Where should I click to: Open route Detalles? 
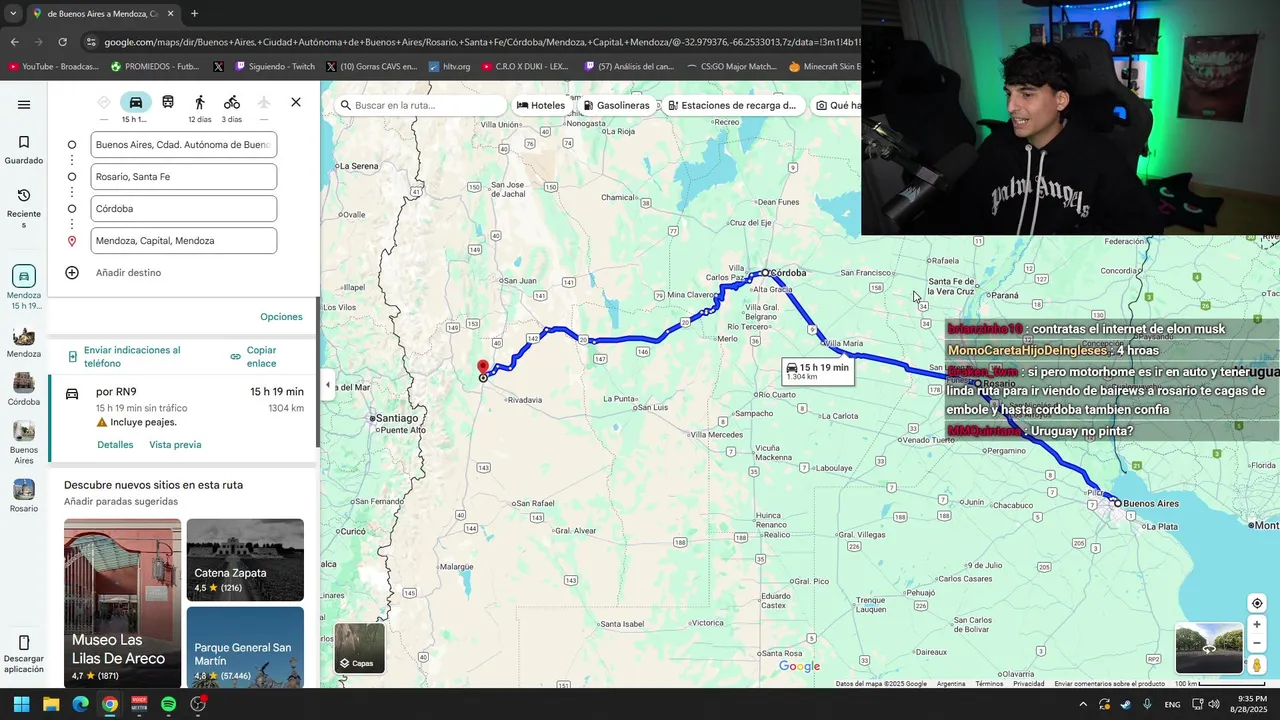point(115,444)
